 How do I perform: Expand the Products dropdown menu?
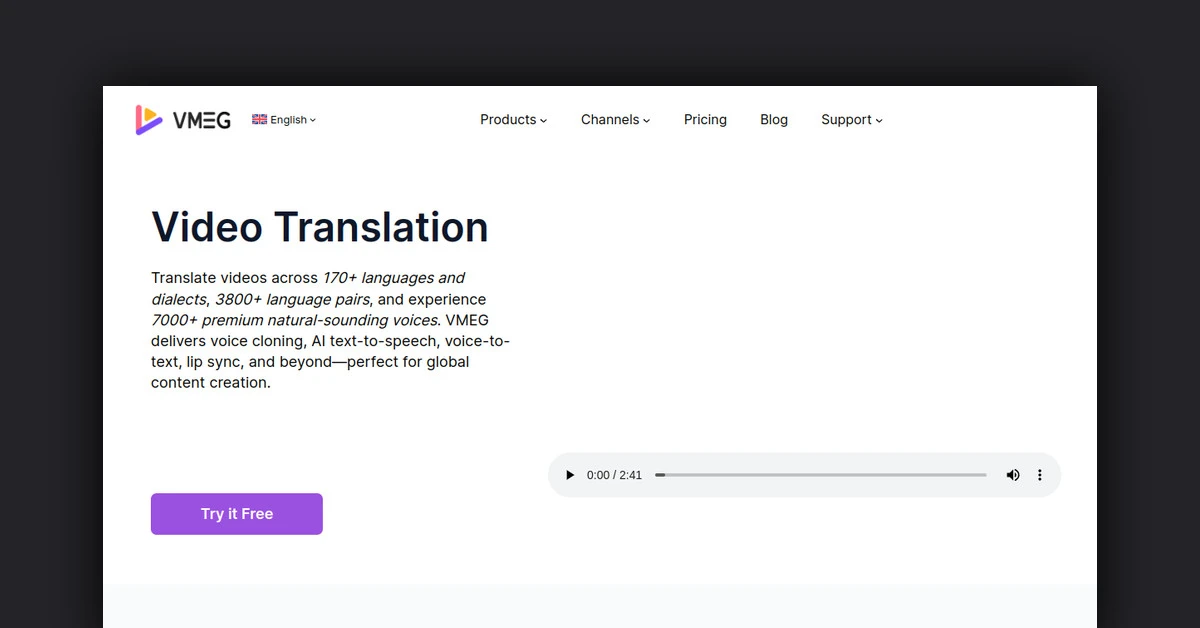513,119
